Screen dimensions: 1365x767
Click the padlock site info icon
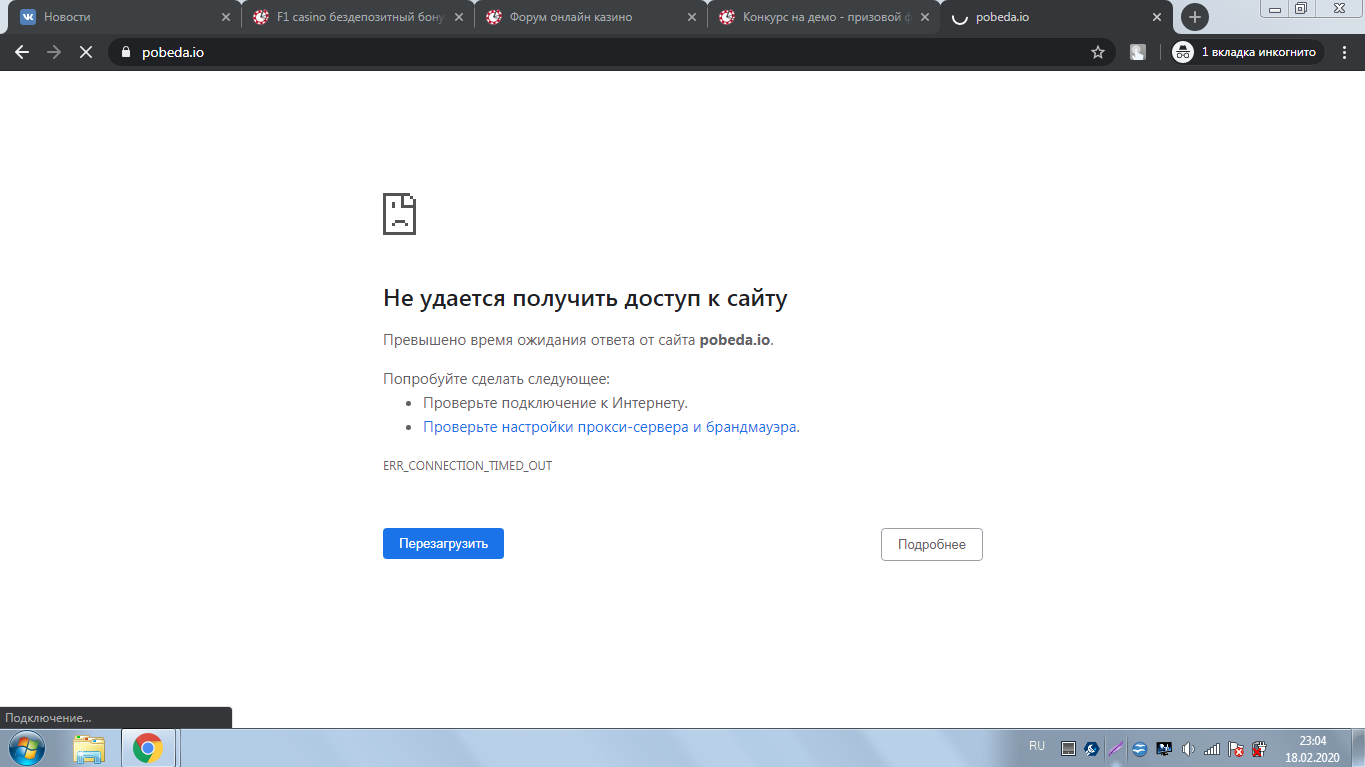tap(126, 52)
